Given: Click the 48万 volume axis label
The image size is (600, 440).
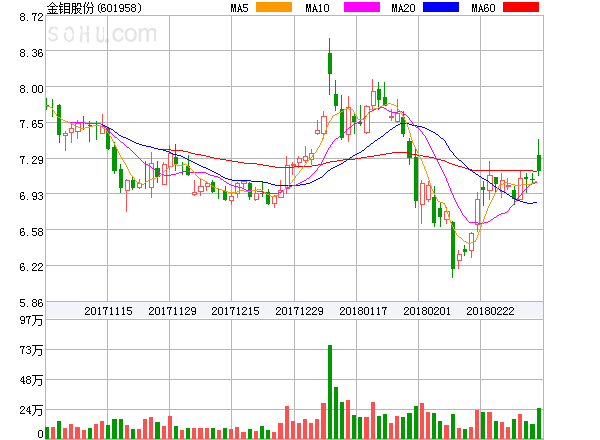Looking at the screenshot, I should coord(31,380).
